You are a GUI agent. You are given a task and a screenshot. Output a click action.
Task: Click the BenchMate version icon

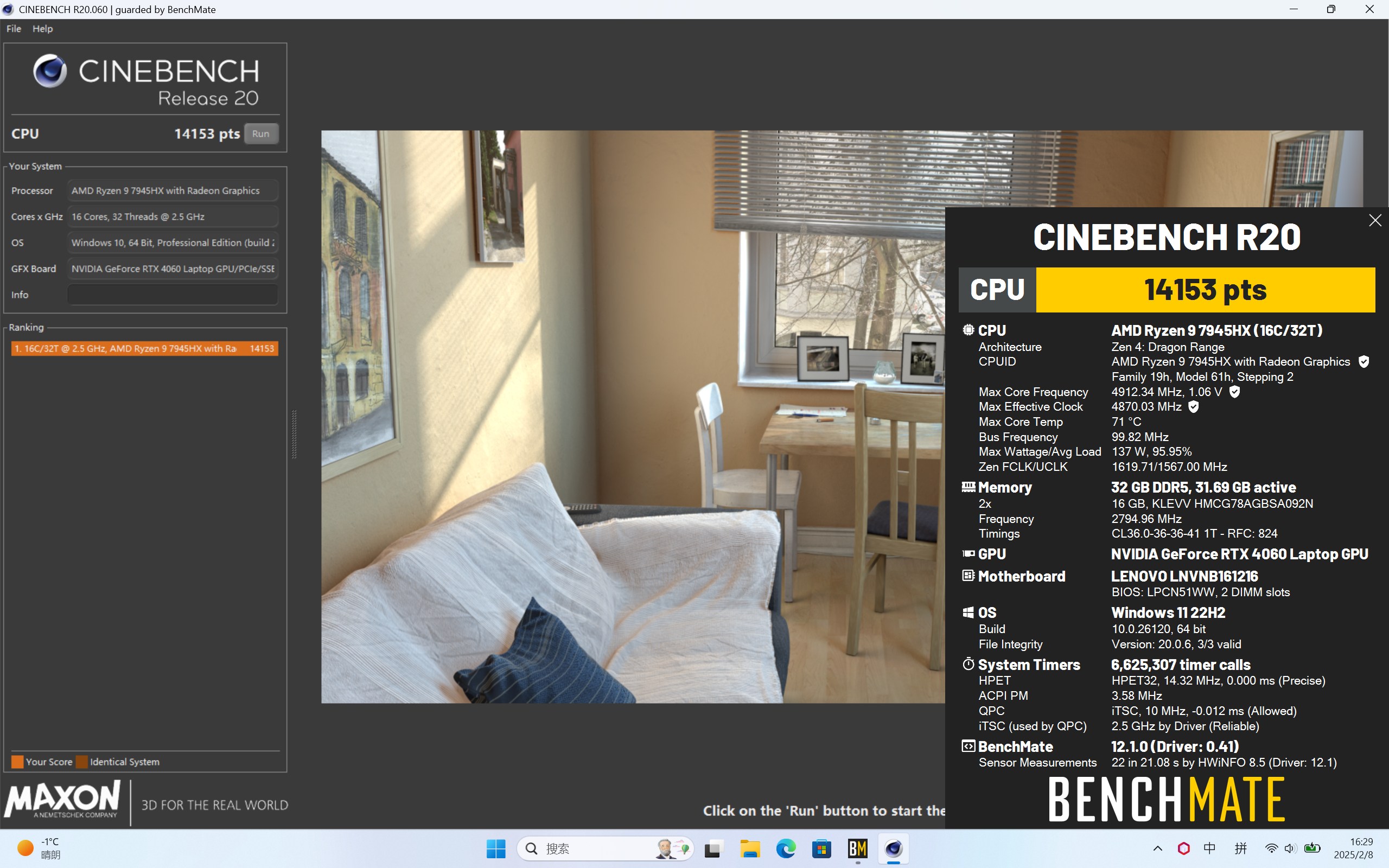tap(969, 746)
